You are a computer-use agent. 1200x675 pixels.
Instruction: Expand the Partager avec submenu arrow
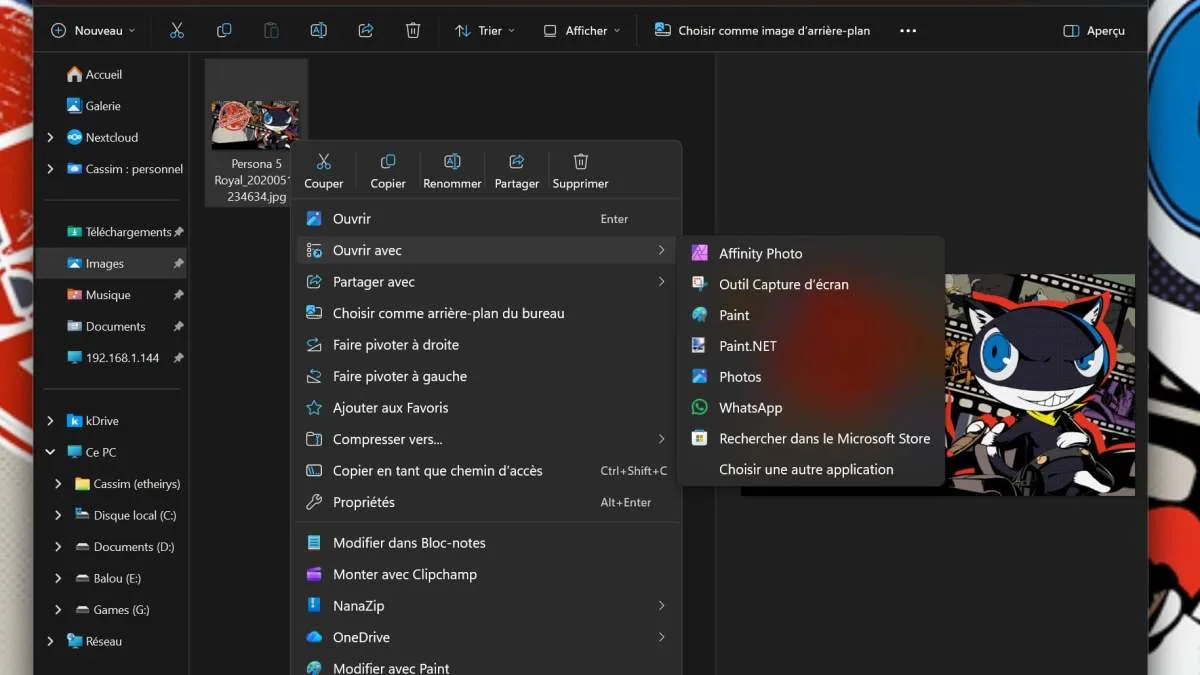661,282
